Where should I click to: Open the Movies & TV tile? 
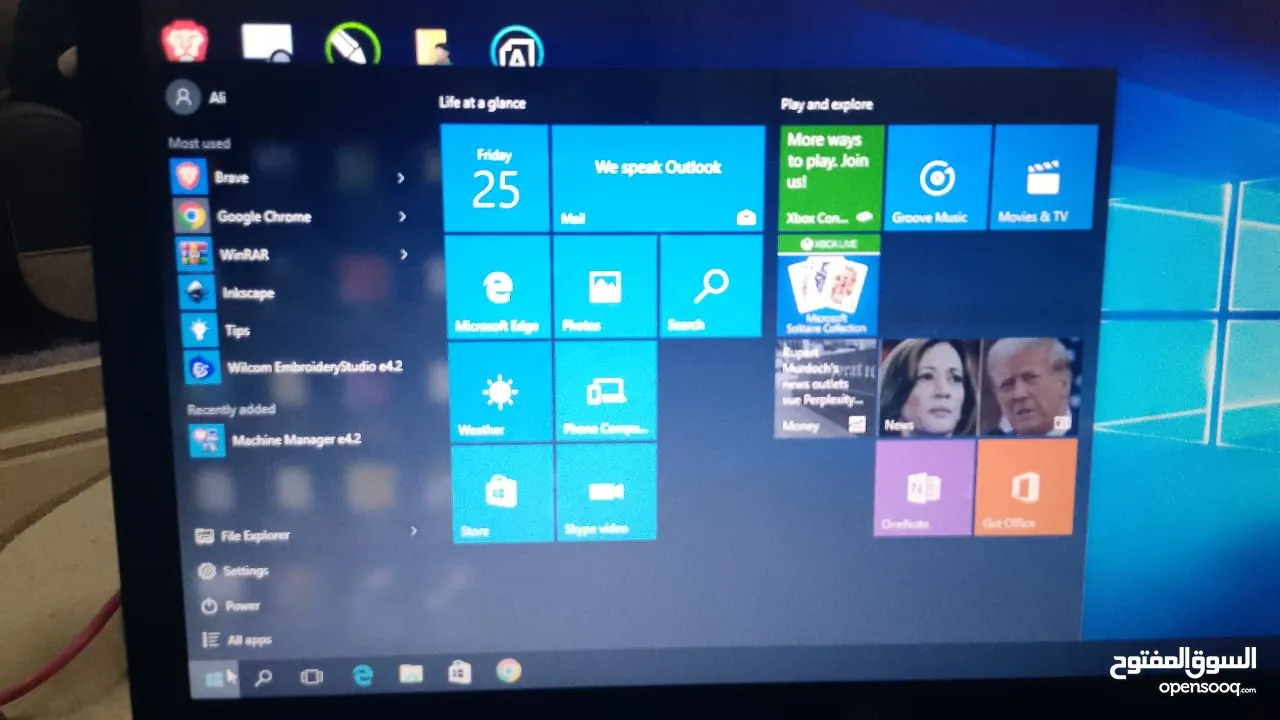point(1045,177)
